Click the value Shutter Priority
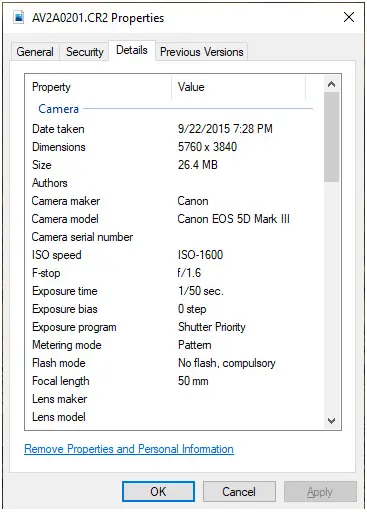 [x=212, y=327]
